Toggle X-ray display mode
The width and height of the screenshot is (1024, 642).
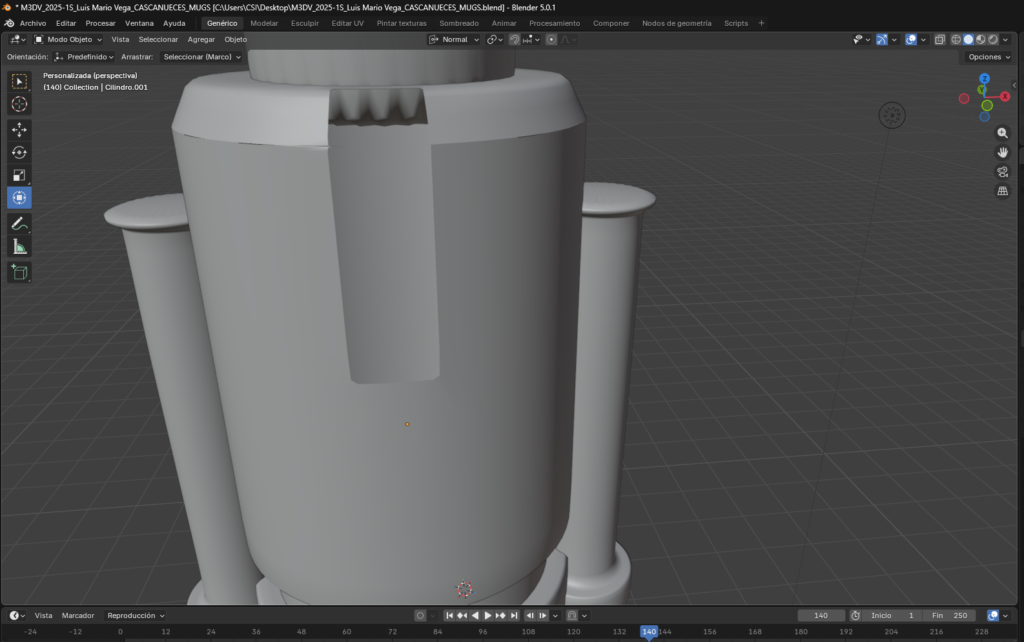(939, 40)
